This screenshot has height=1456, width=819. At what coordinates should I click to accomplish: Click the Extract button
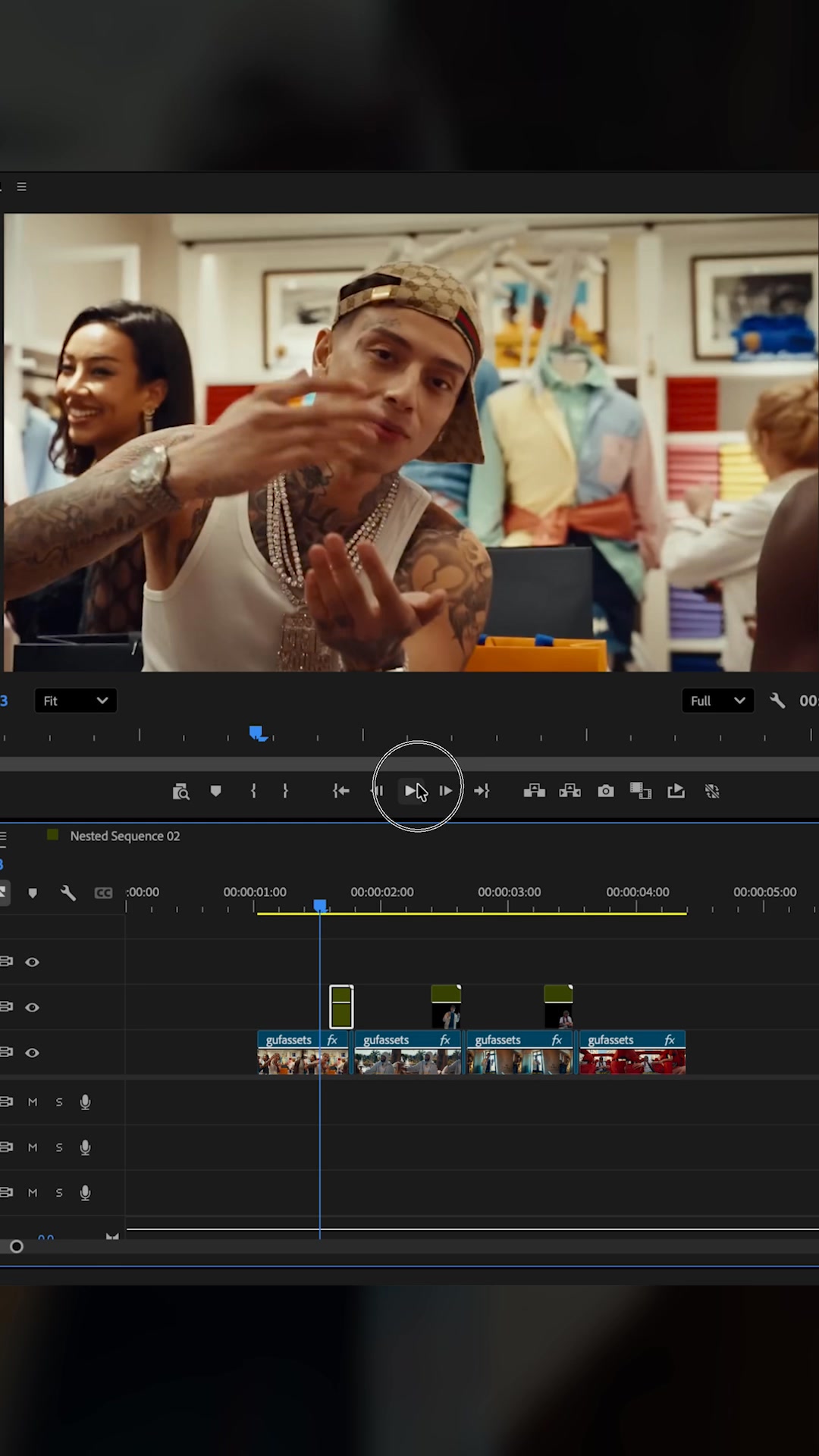tap(570, 791)
